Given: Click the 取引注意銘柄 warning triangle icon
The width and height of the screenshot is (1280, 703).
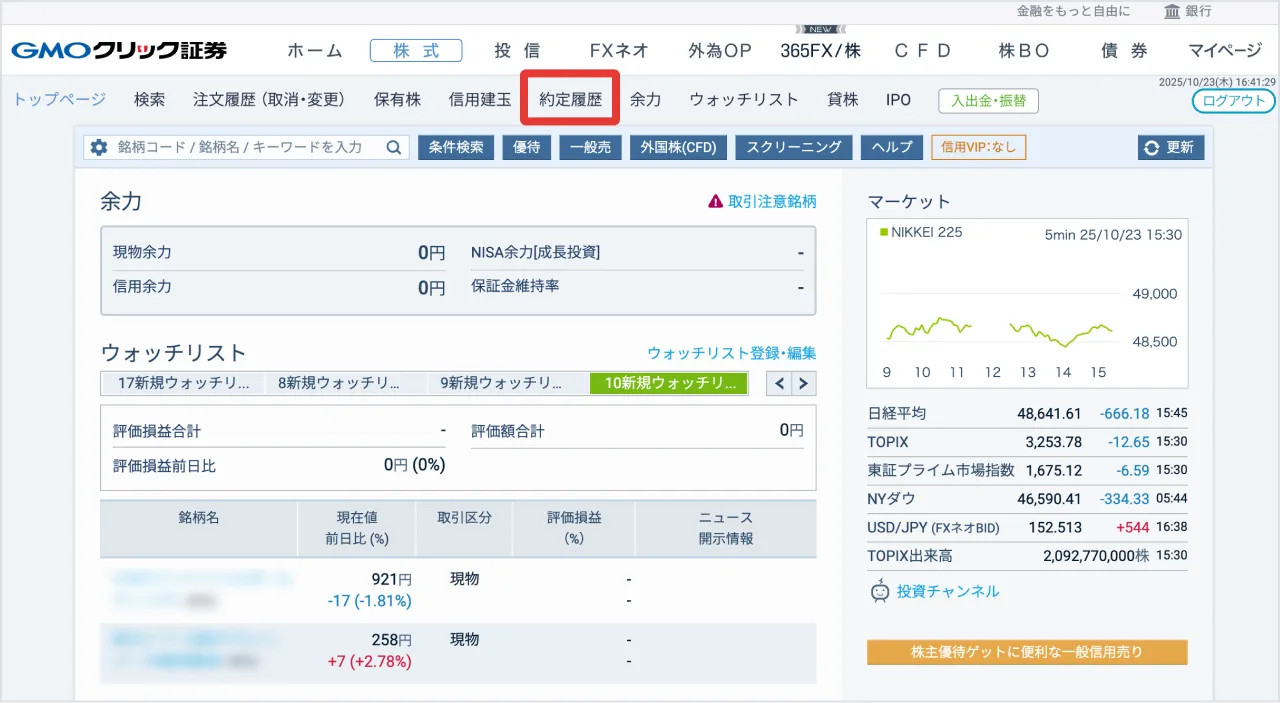Looking at the screenshot, I should pos(714,200).
